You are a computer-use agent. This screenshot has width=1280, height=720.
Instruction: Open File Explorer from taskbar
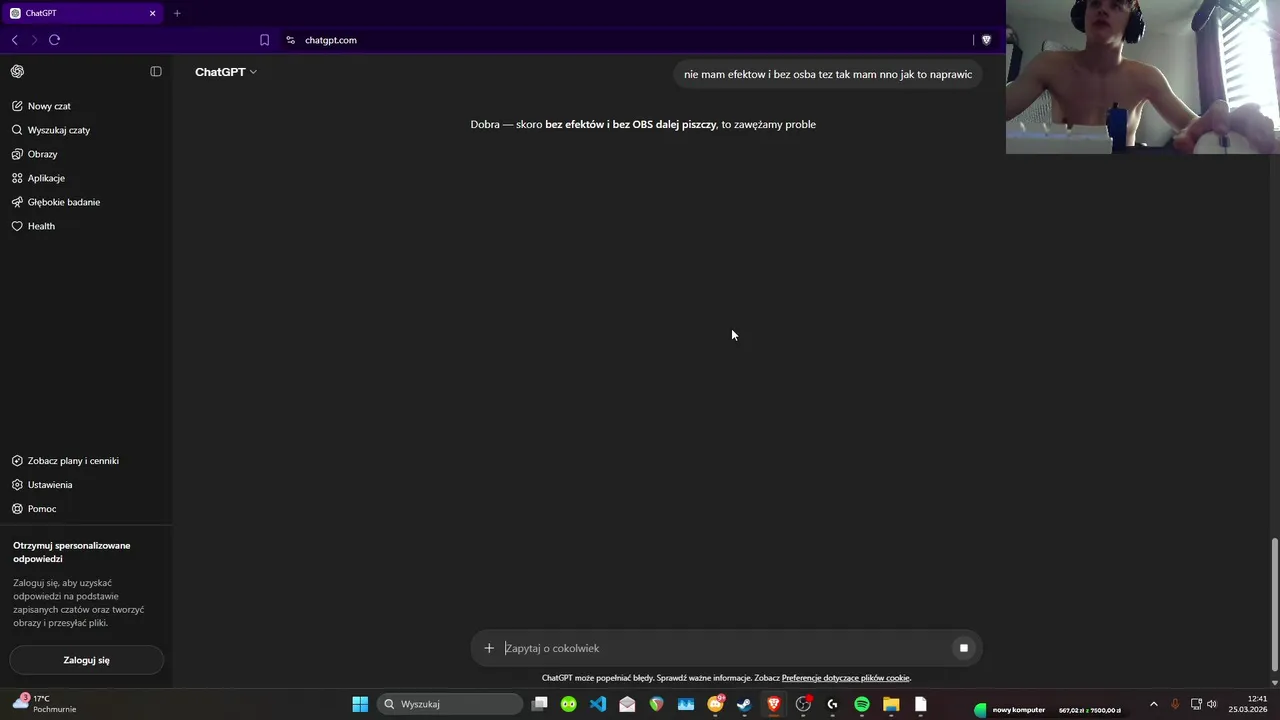(891, 704)
